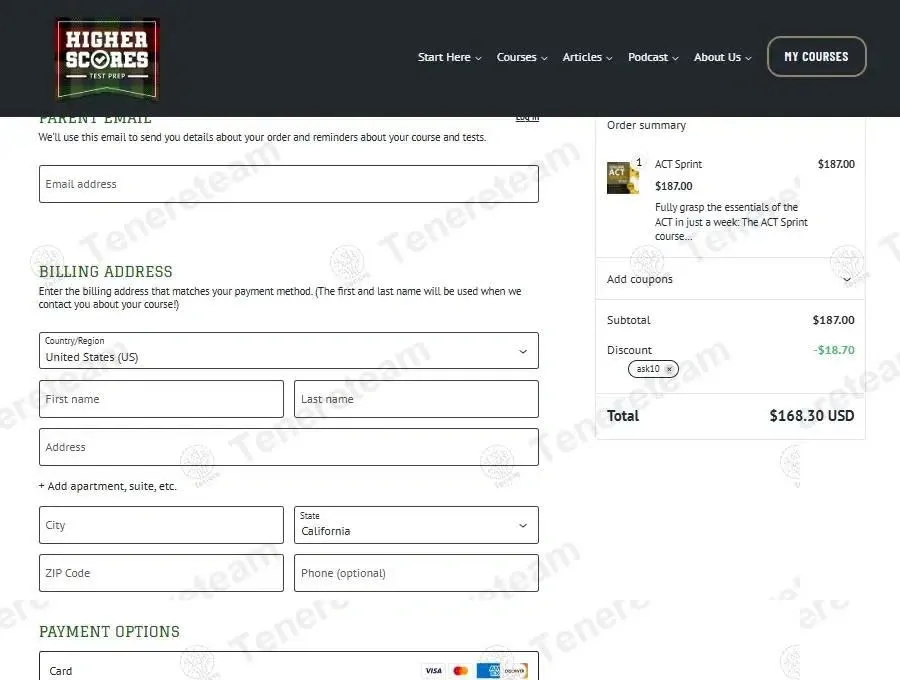Click the Discover card icon
Screen dimensions: 900x680
[x=515, y=670]
